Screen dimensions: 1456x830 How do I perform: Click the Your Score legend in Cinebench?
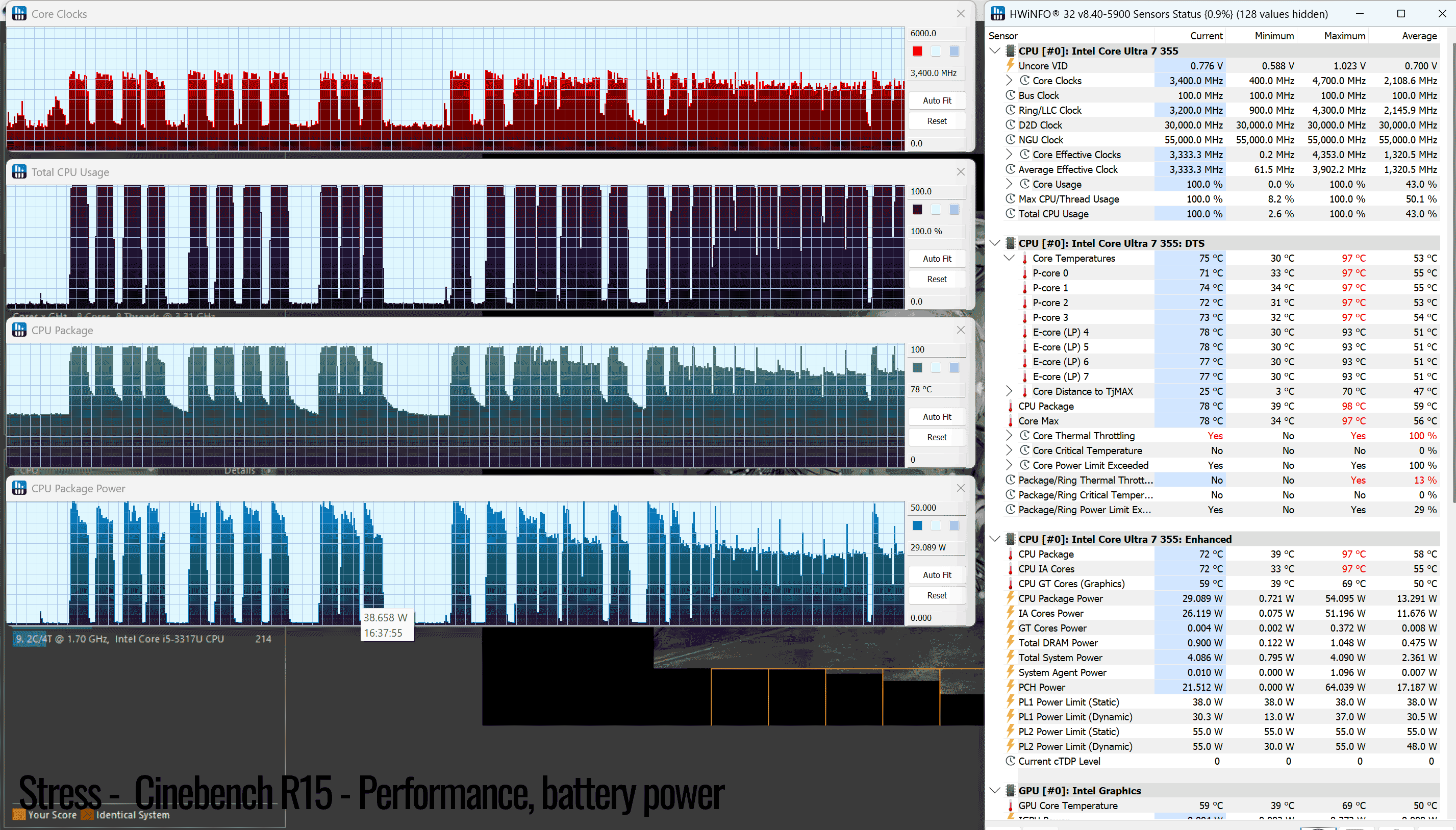pyautogui.click(x=45, y=815)
